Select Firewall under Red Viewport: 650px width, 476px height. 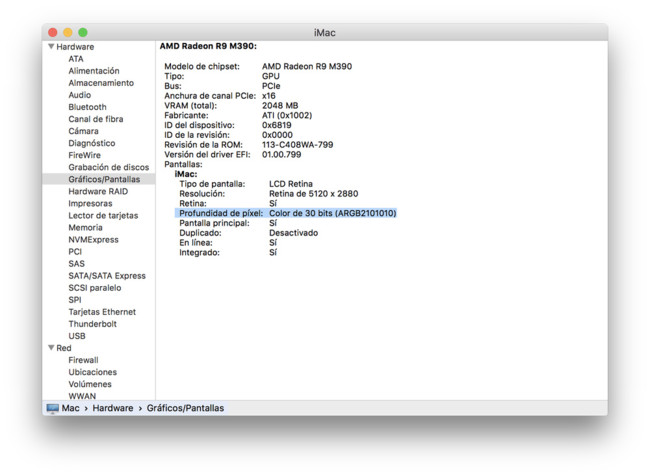[x=83, y=360]
